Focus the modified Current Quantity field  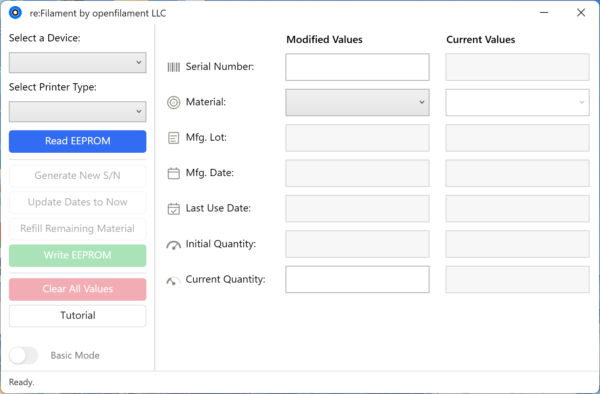[357, 280]
